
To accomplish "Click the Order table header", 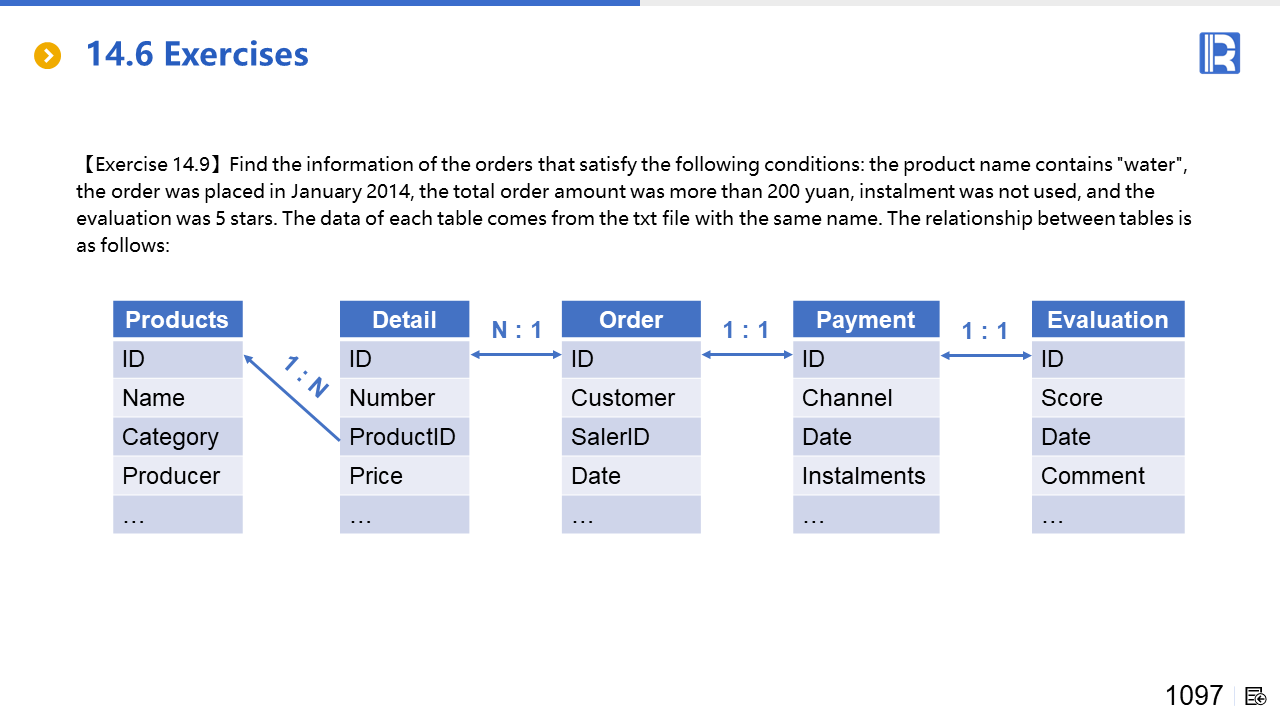I will [631, 320].
